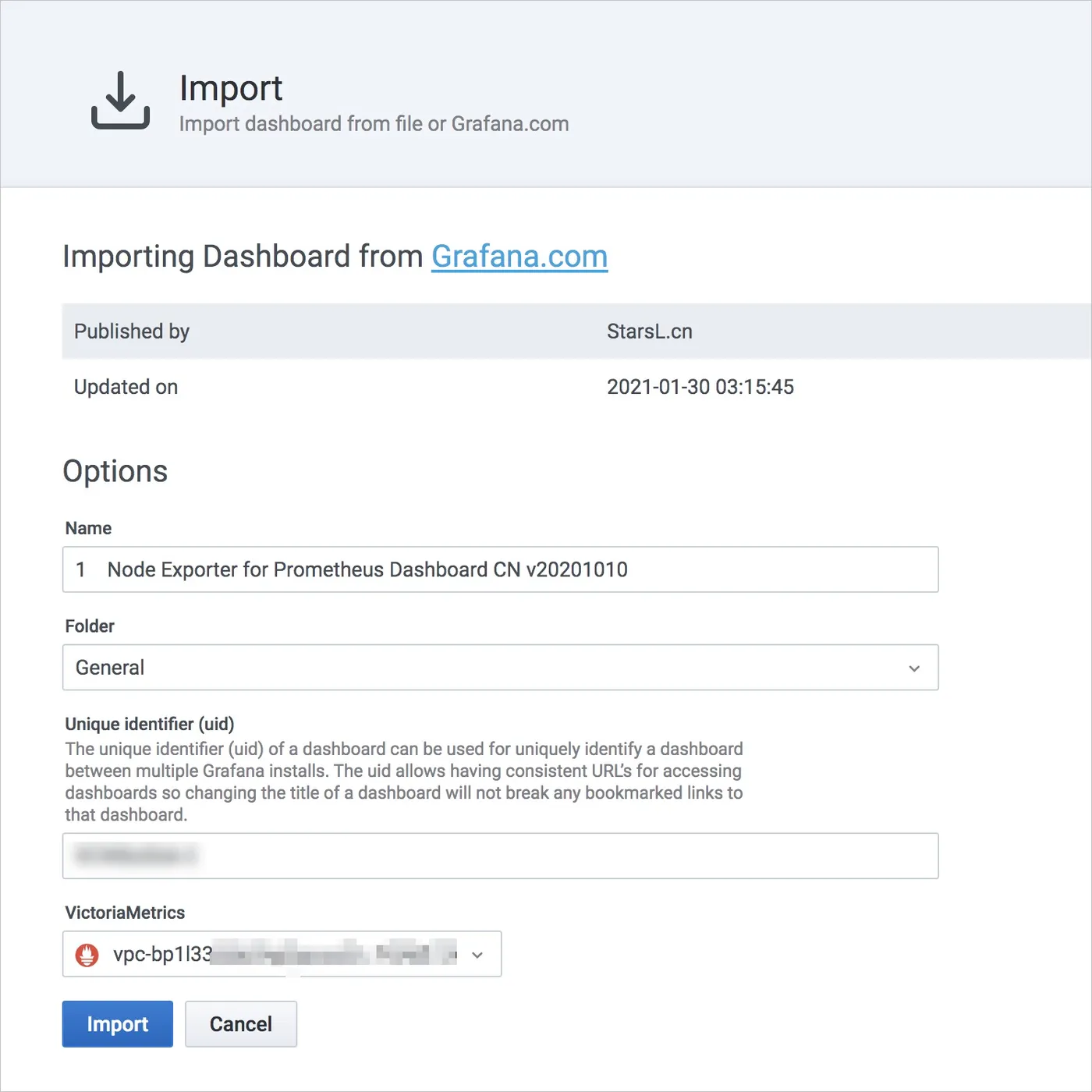Click the 'Options' section heading

pos(115,471)
